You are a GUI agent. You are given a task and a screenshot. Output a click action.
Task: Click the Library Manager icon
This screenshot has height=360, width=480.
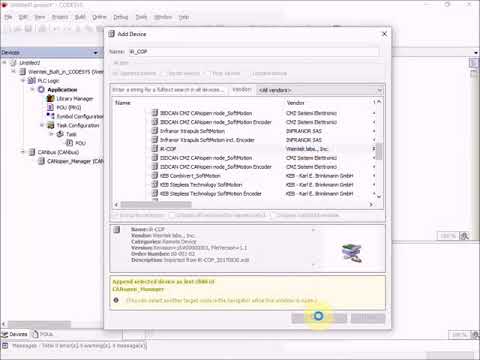(50, 98)
